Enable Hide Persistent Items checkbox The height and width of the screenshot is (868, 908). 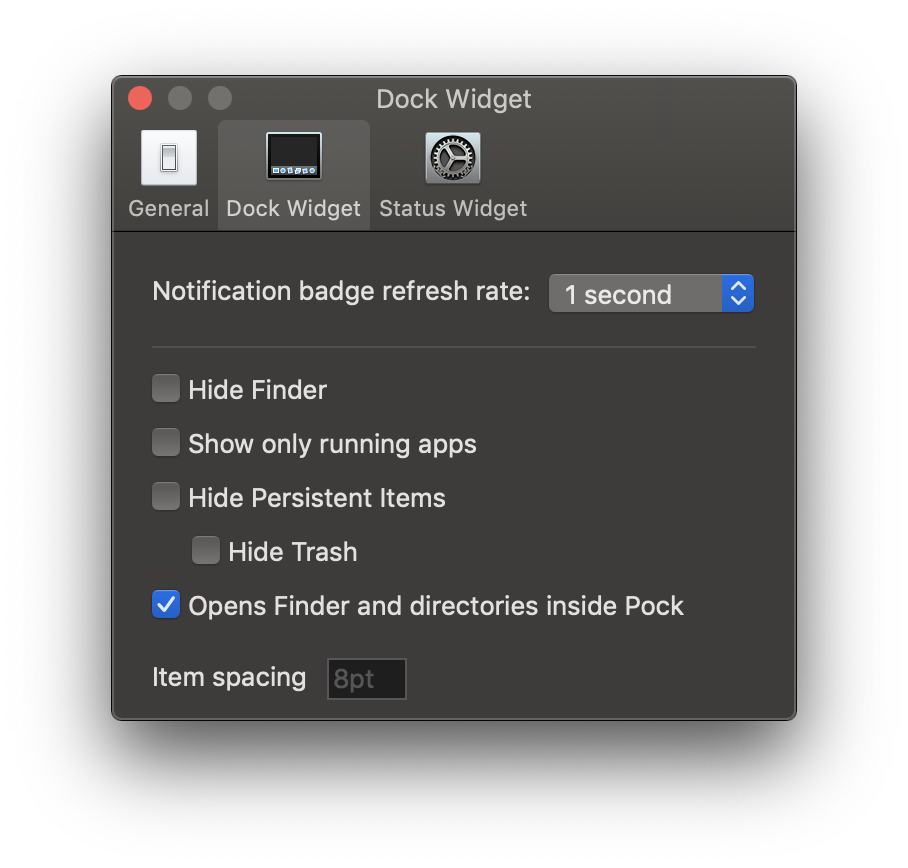[x=166, y=497]
